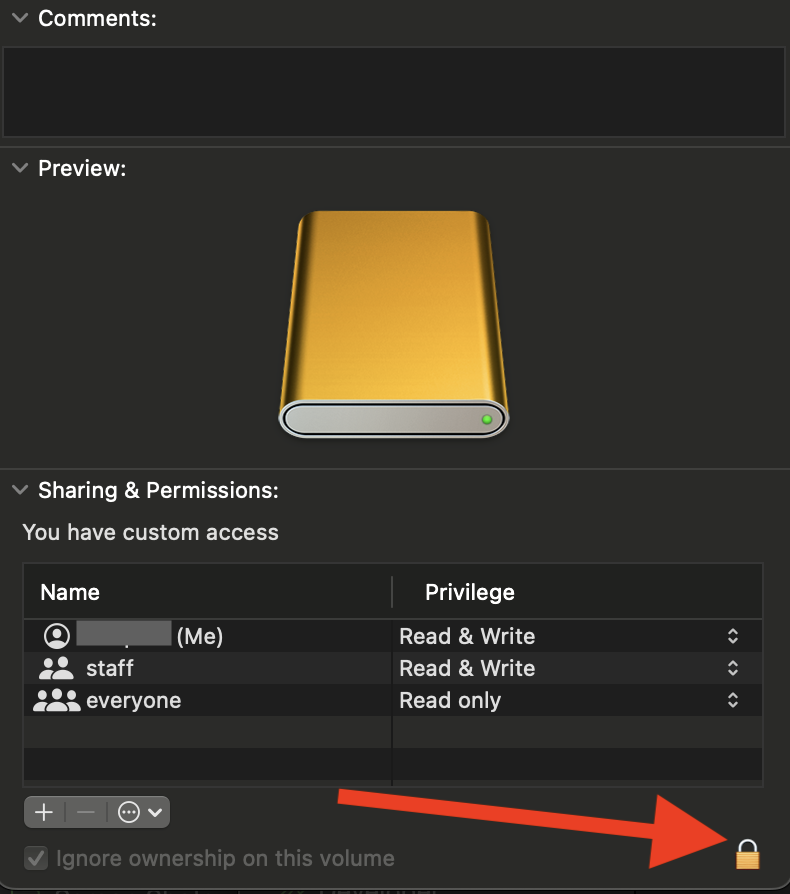
Task: Toggle Ignore ownership on this volume checkbox
Action: 36,858
